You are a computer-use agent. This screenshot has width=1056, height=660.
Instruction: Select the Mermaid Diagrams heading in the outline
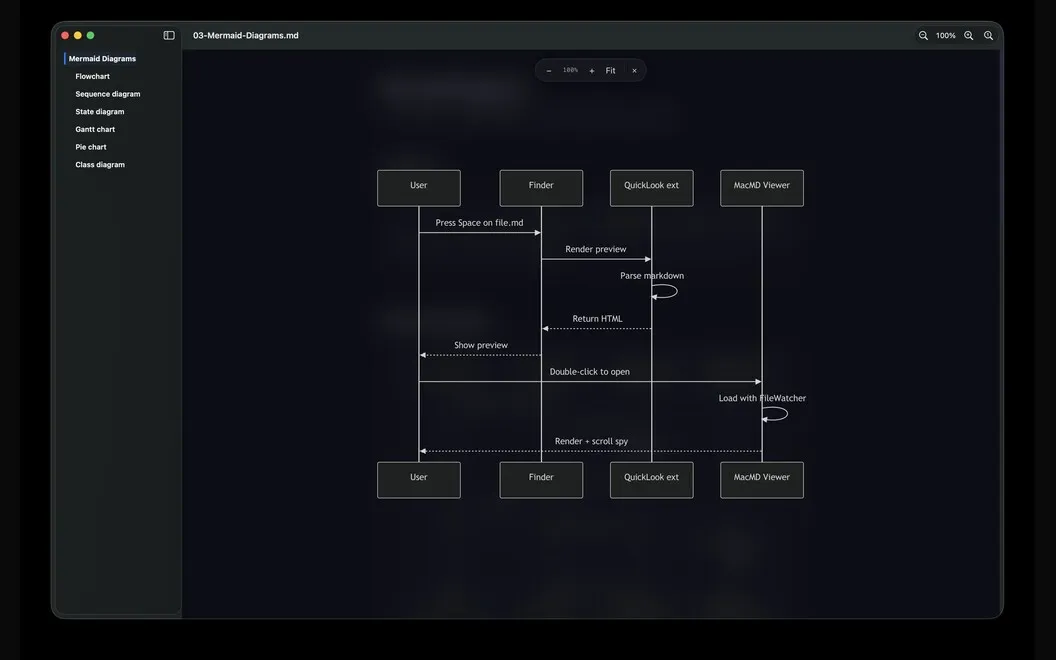tap(102, 59)
